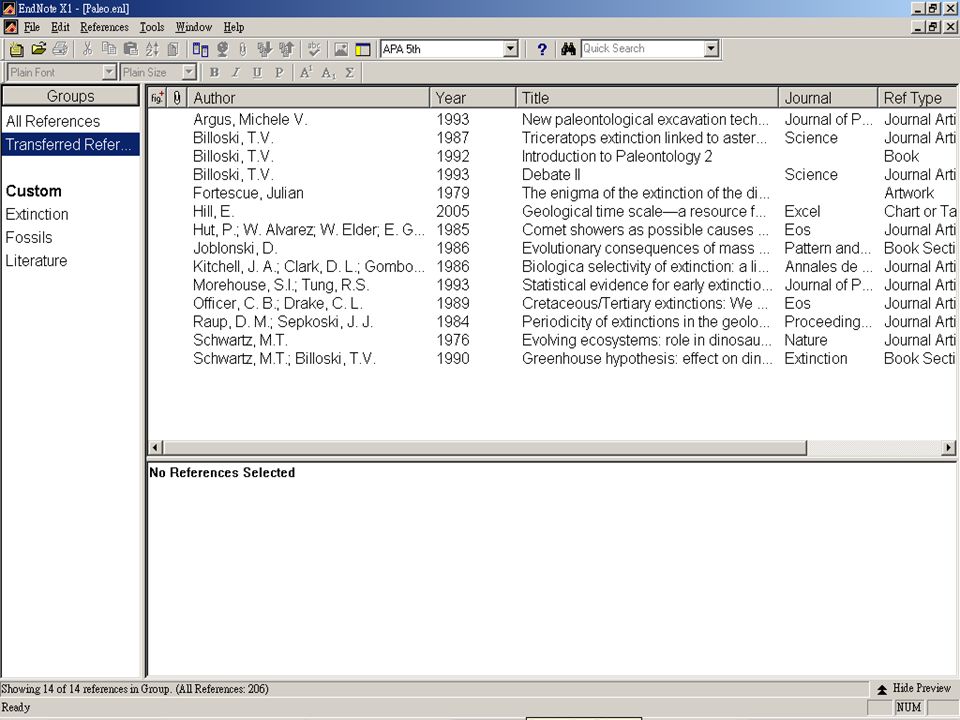Click the Paste clipboard icon
The height and width of the screenshot is (720, 960).
click(x=130, y=49)
